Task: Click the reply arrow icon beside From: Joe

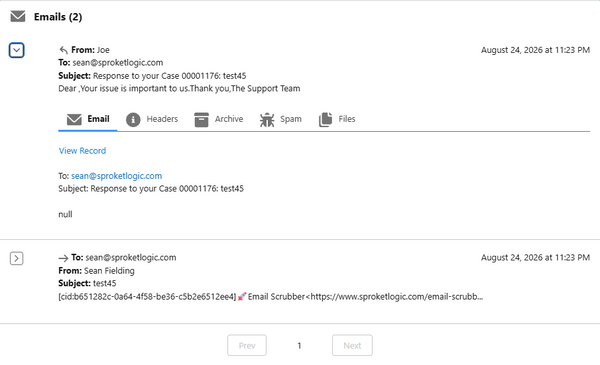Action: coord(64,50)
